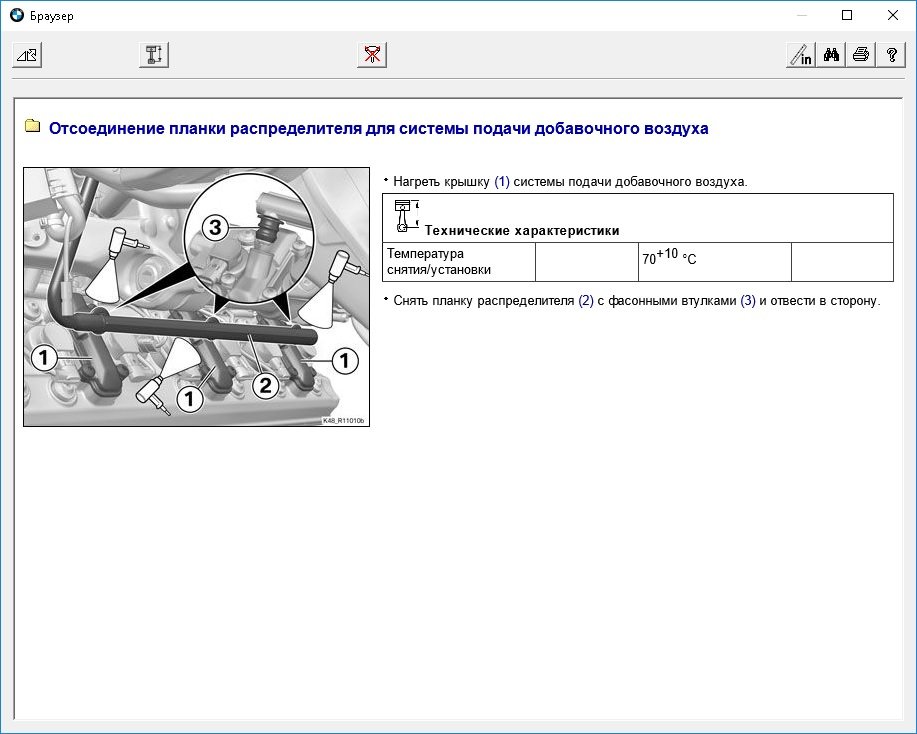The image size is (917, 734).
Task: Click the inch units conversion icon
Action: point(800,55)
